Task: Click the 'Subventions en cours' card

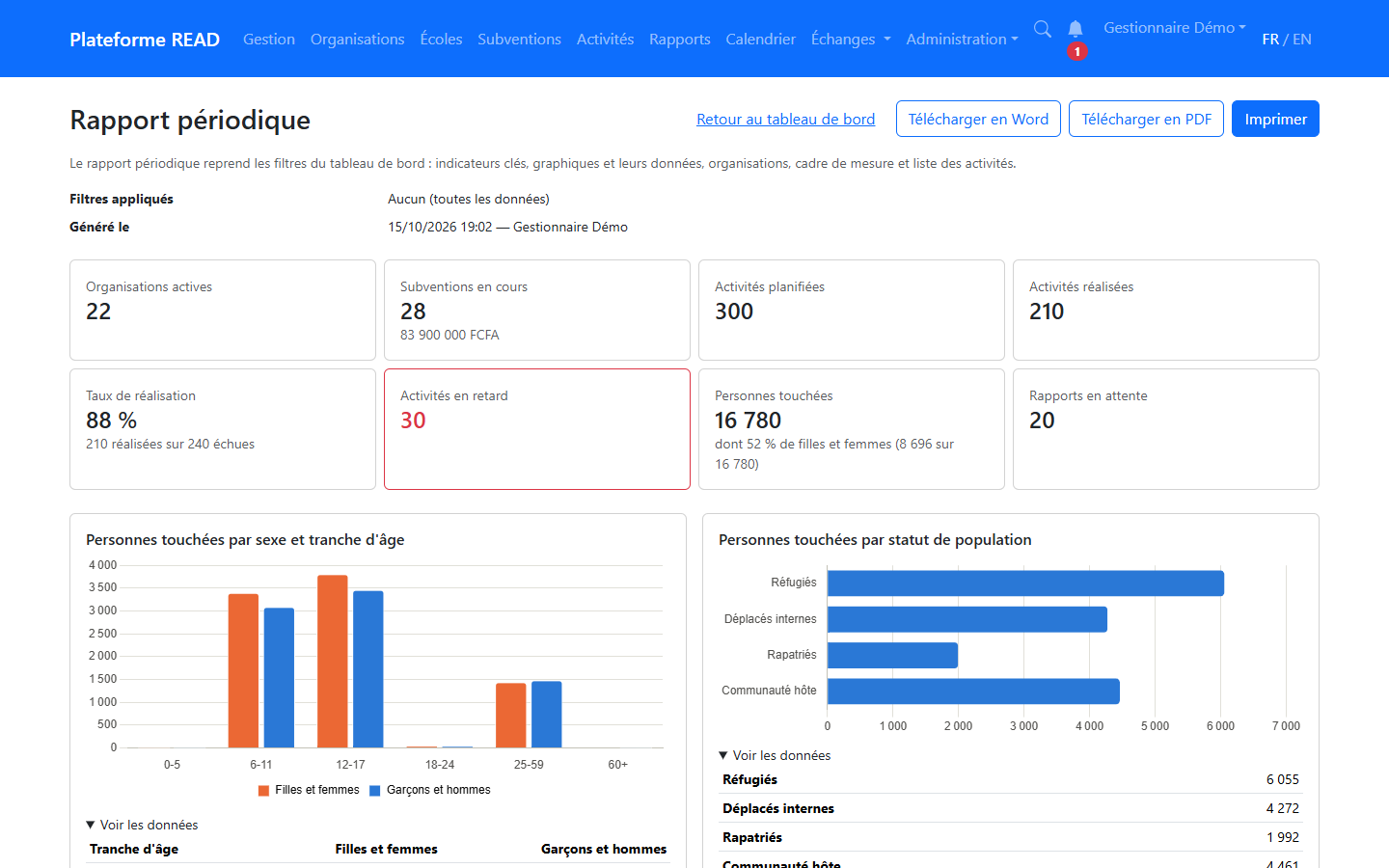Action: 537,310
